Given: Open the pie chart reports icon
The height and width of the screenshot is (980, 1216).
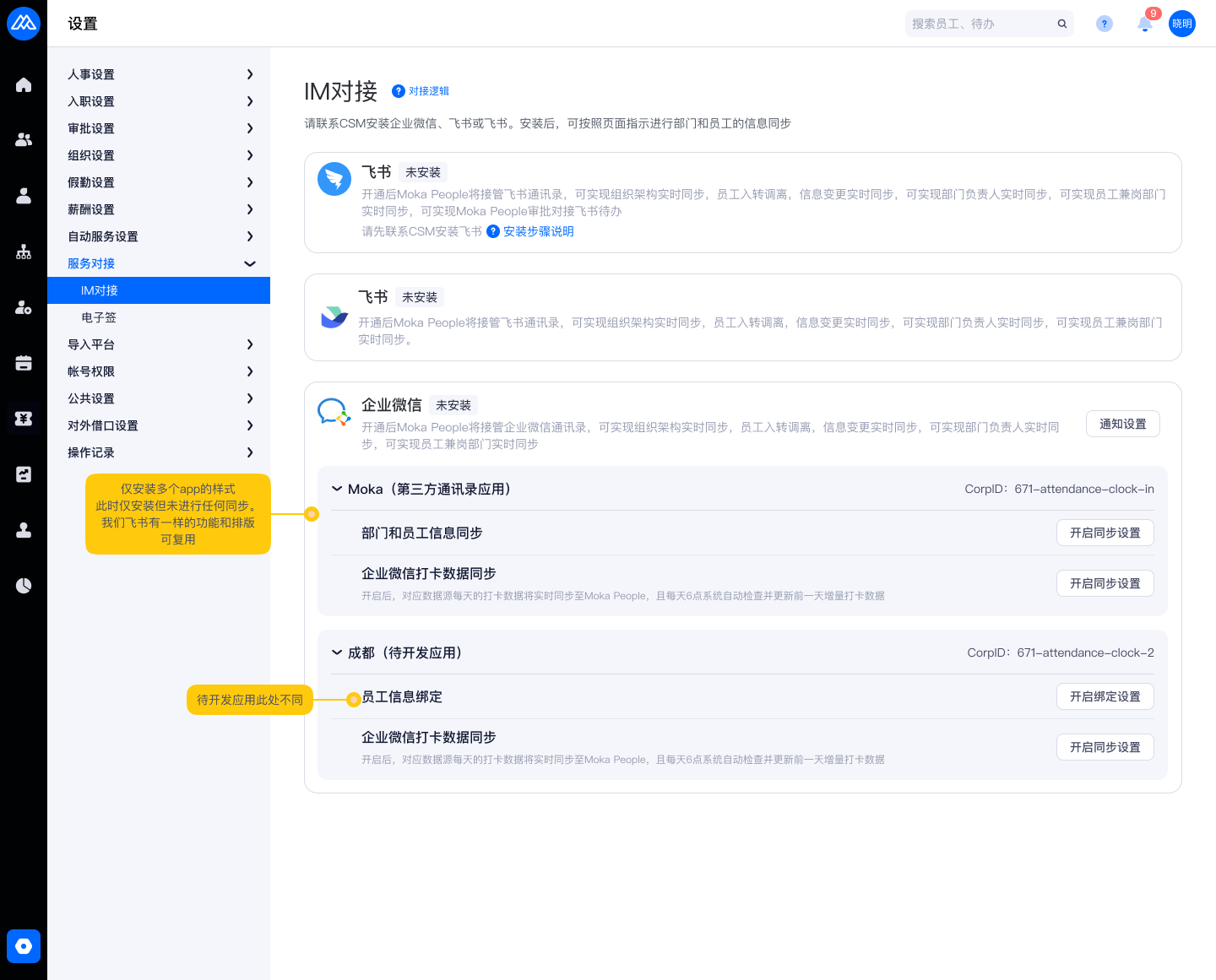Looking at the screenshot, I should point(24,586).
